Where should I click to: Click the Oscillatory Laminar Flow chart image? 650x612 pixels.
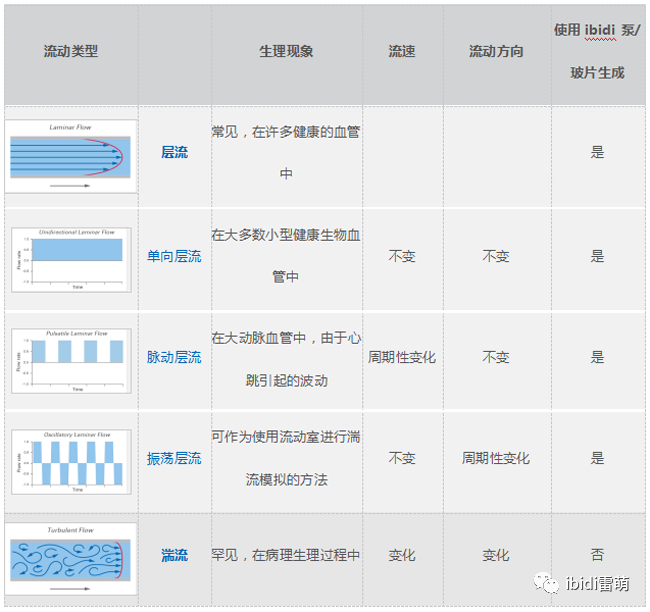70,460
